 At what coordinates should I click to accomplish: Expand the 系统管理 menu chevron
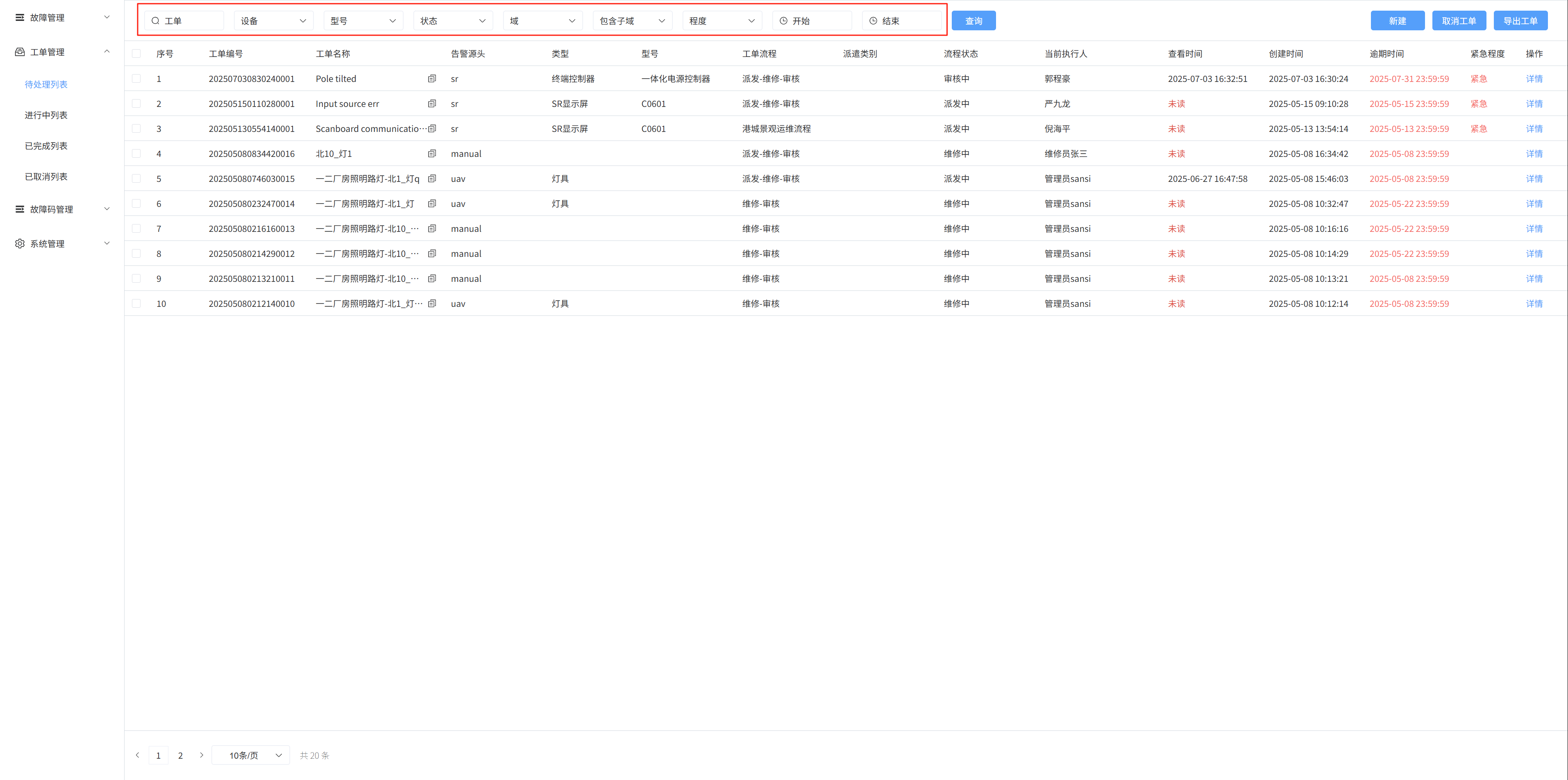coord(107,243)
